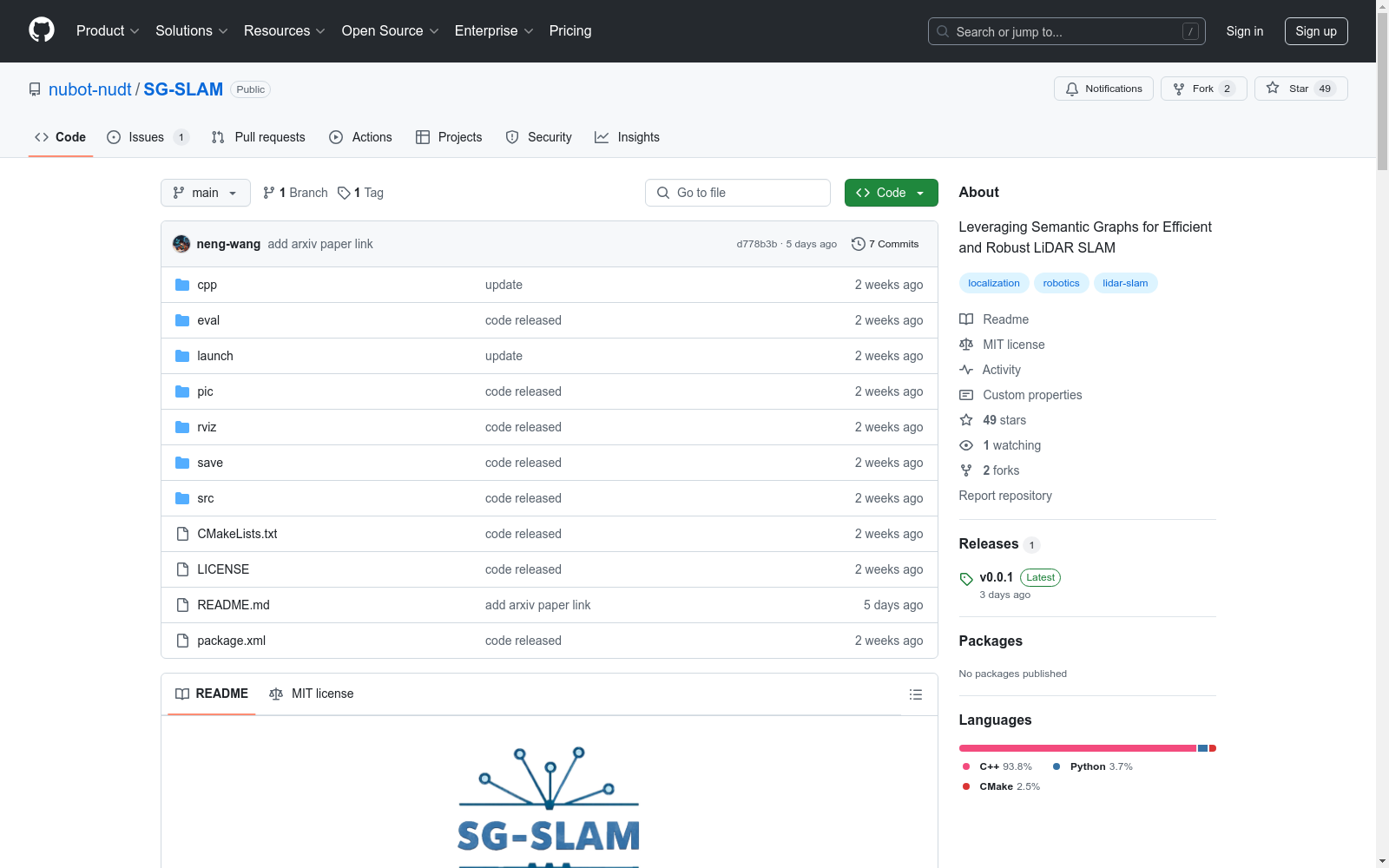Image resolution: width=1389 pixels, height=868 pixels.
Task: Click the eval folder icon
Action: pyautogui.click(x=182, y=320)
